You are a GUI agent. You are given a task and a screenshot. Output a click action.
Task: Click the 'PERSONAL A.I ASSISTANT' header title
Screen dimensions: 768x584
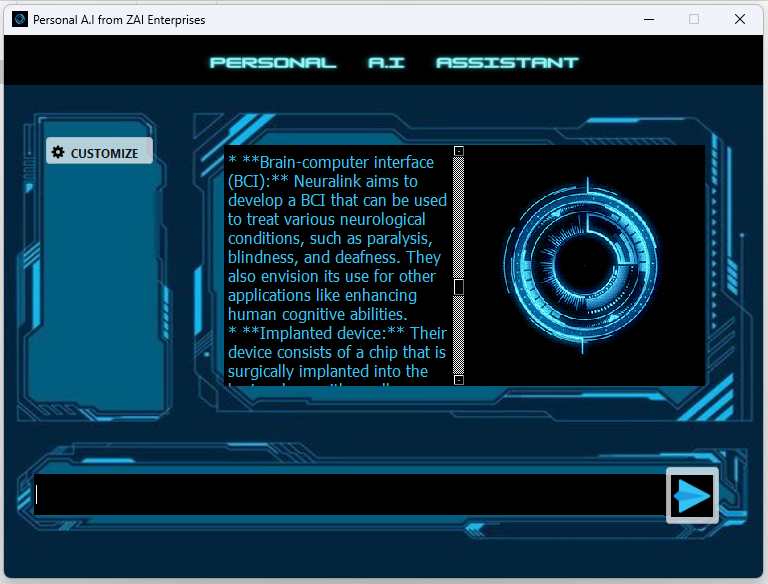pos(394,63)
